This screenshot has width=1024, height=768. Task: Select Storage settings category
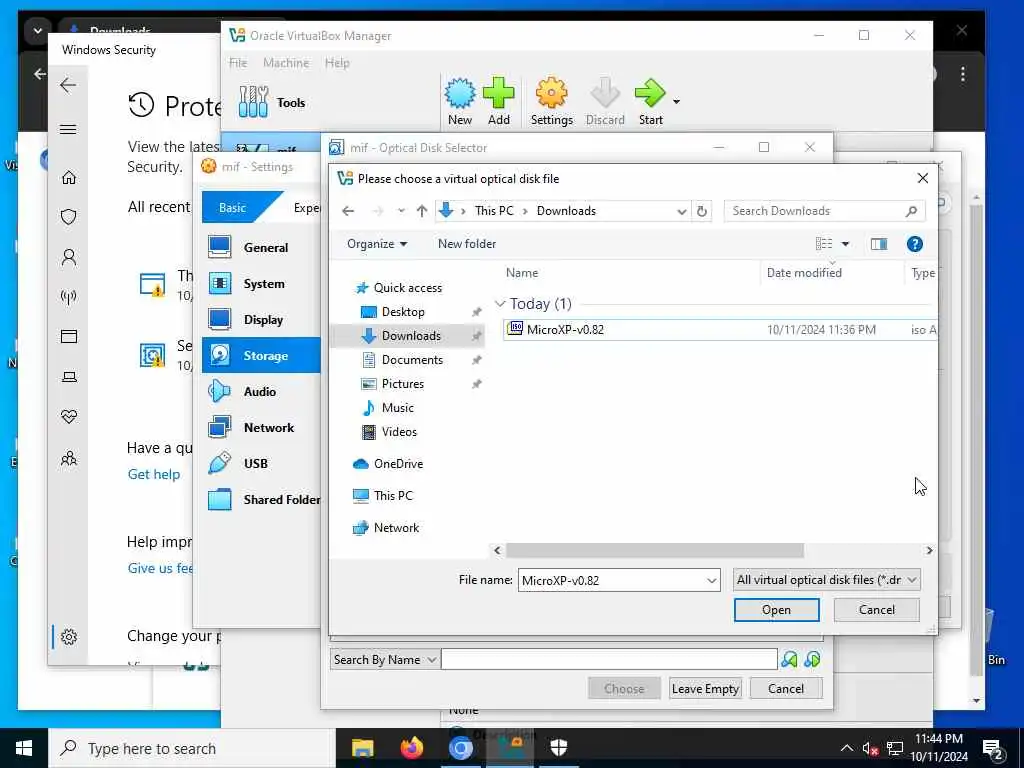click(261, 355)
